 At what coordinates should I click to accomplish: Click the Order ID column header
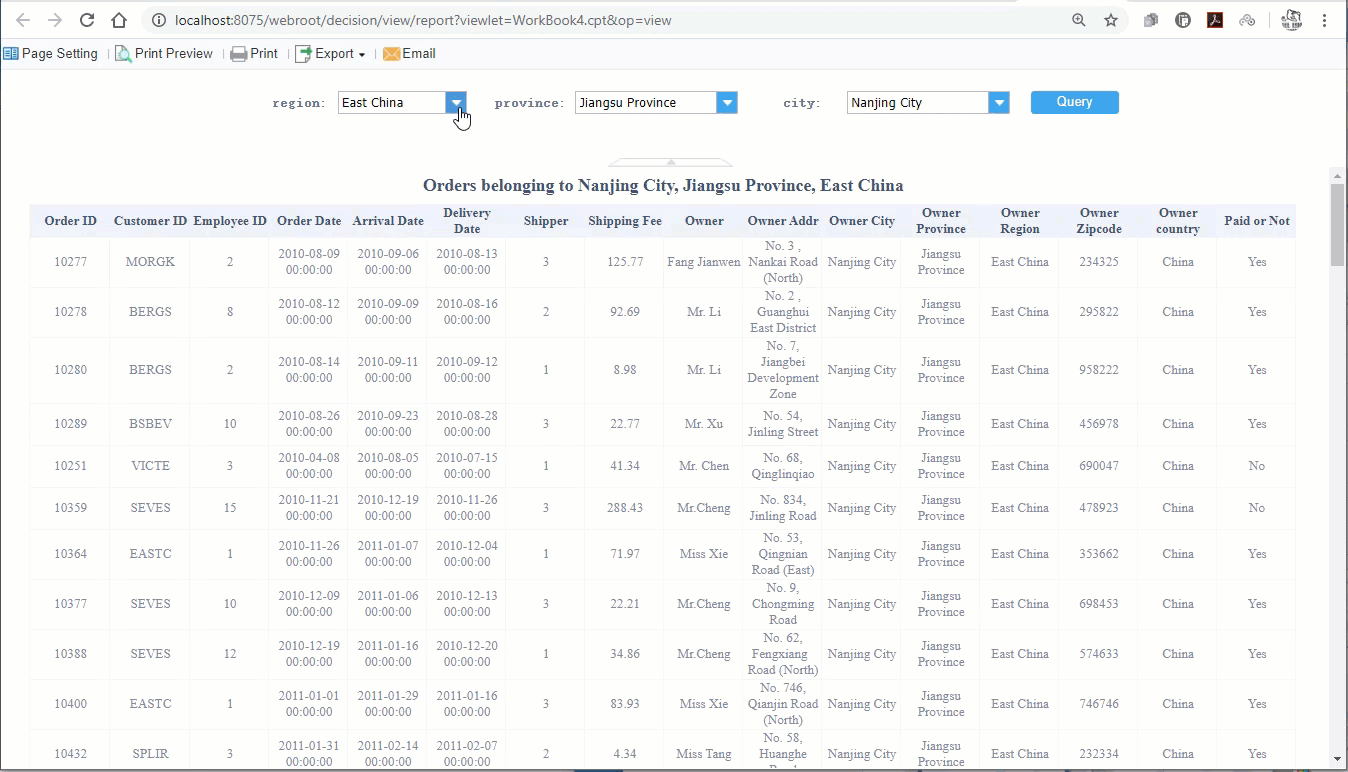click(70, 221)
